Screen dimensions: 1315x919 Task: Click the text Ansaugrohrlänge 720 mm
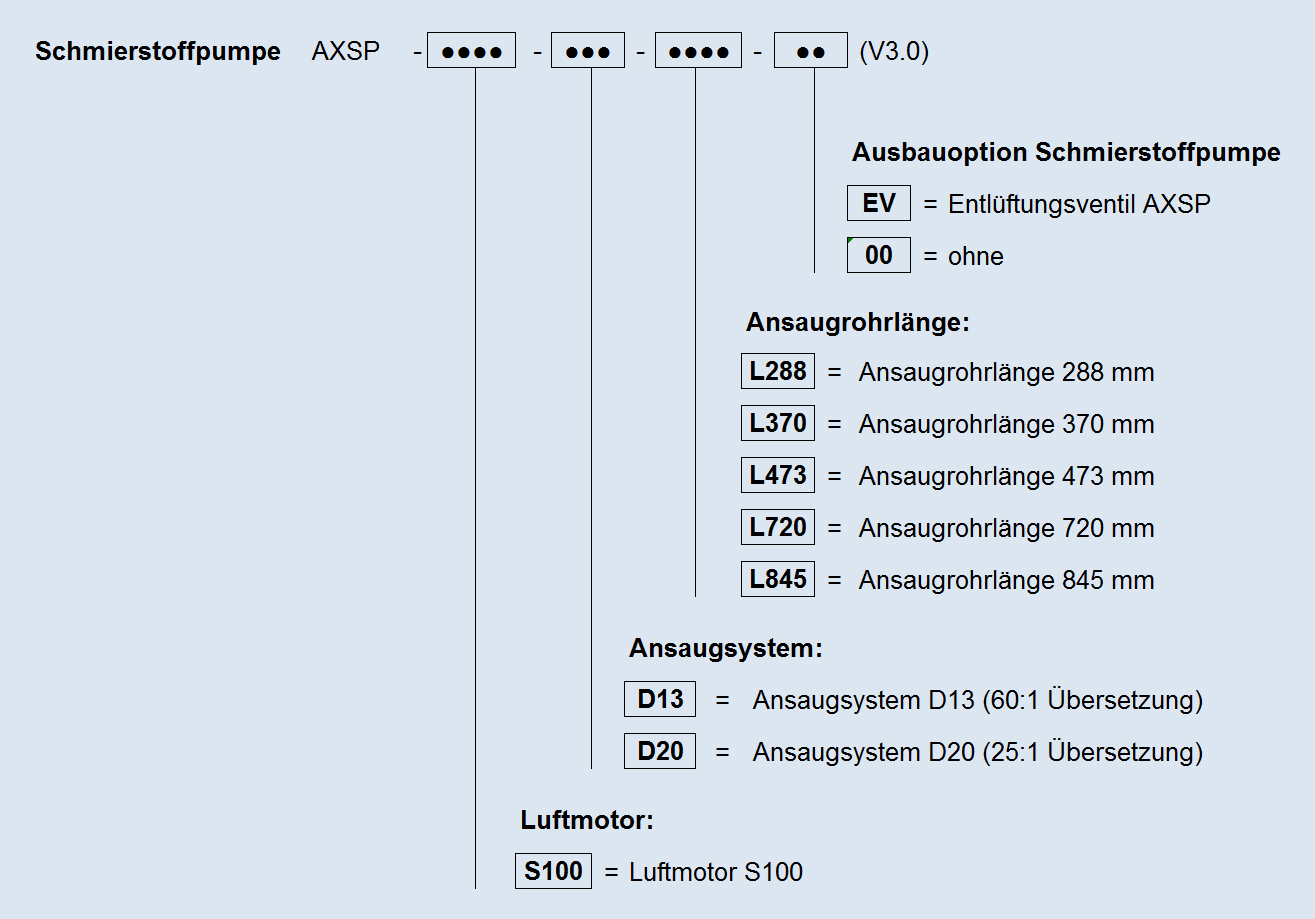[x=1006, y=529]
